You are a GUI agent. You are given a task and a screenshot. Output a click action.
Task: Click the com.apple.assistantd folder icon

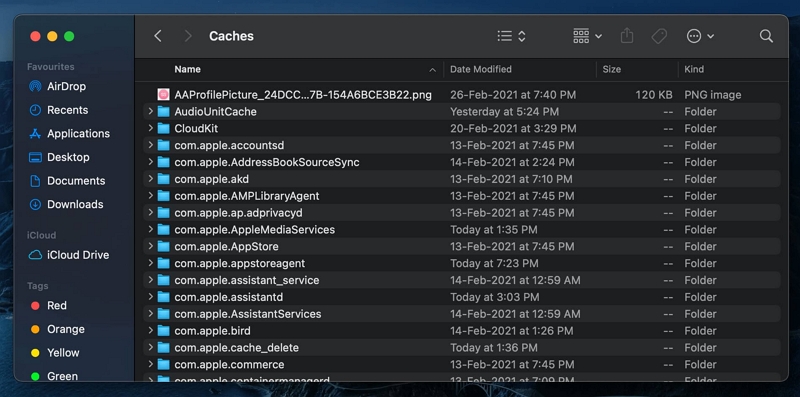tap(163, 297)
